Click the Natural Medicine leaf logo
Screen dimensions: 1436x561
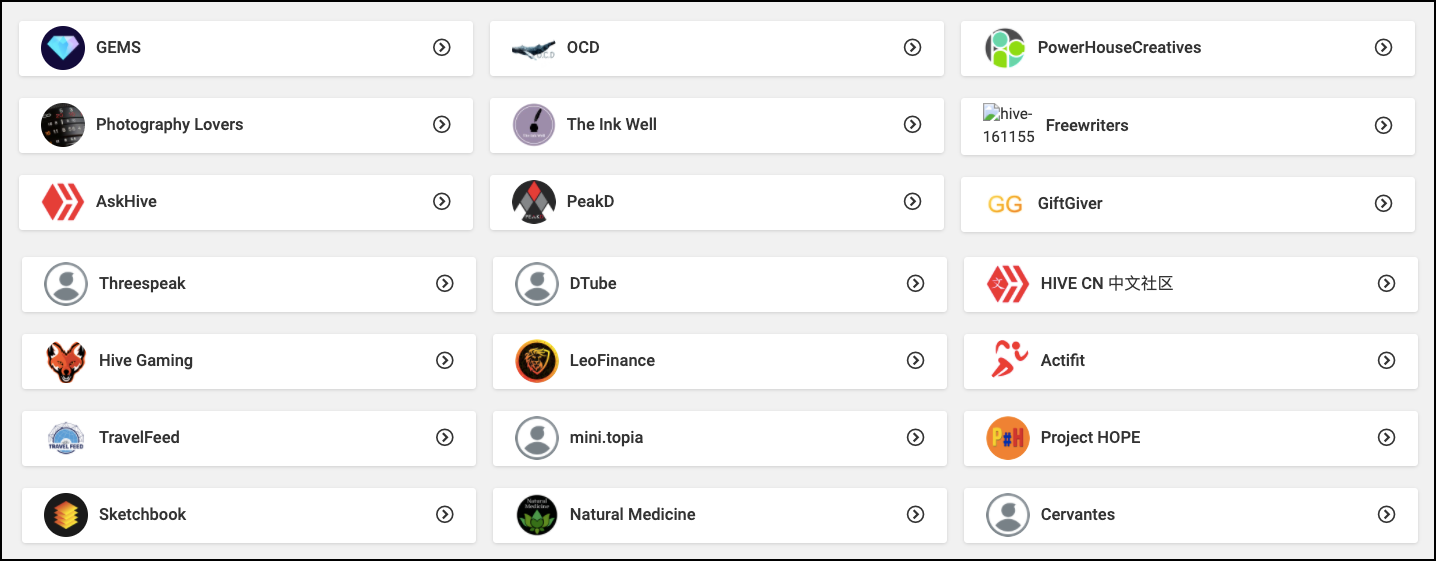pos(537,515)
